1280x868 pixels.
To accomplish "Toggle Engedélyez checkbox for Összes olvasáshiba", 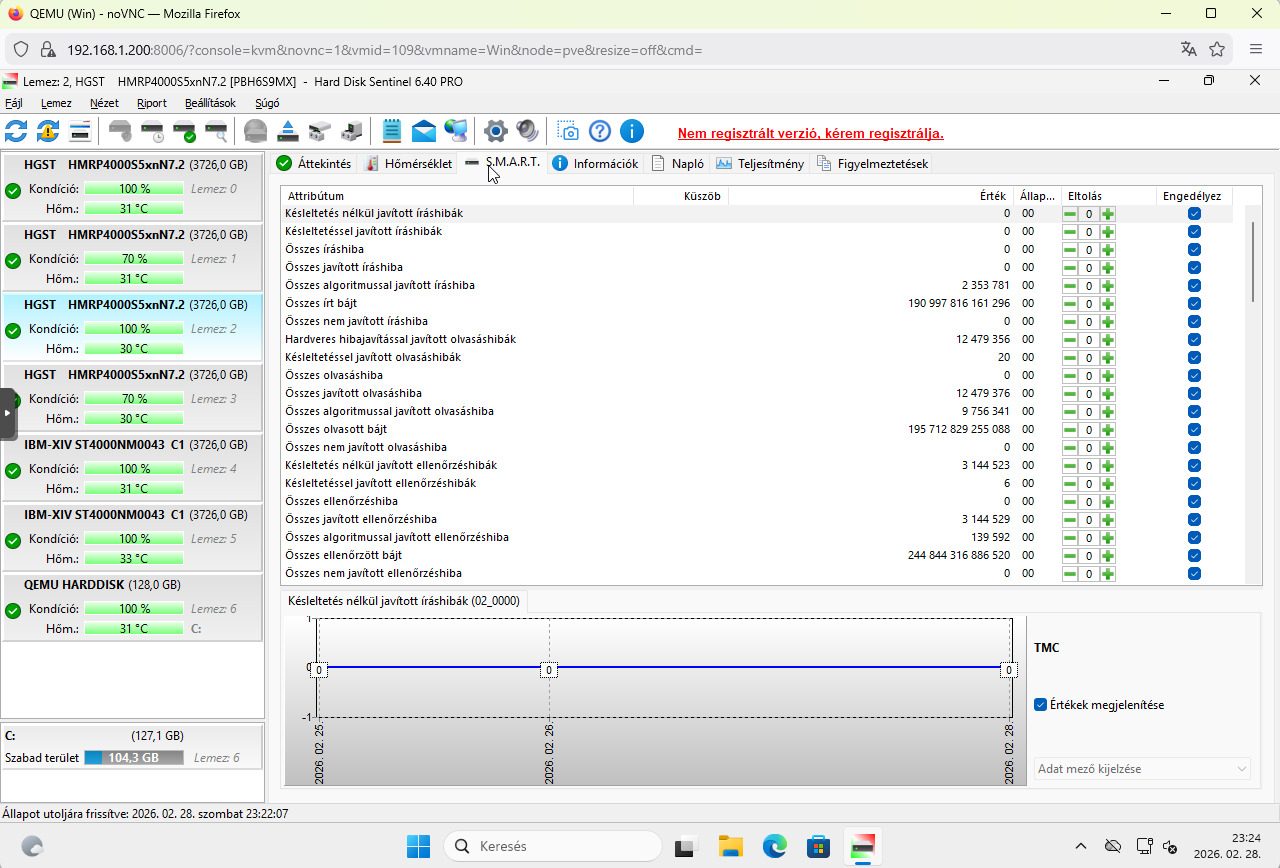I will coord(1194,376).
